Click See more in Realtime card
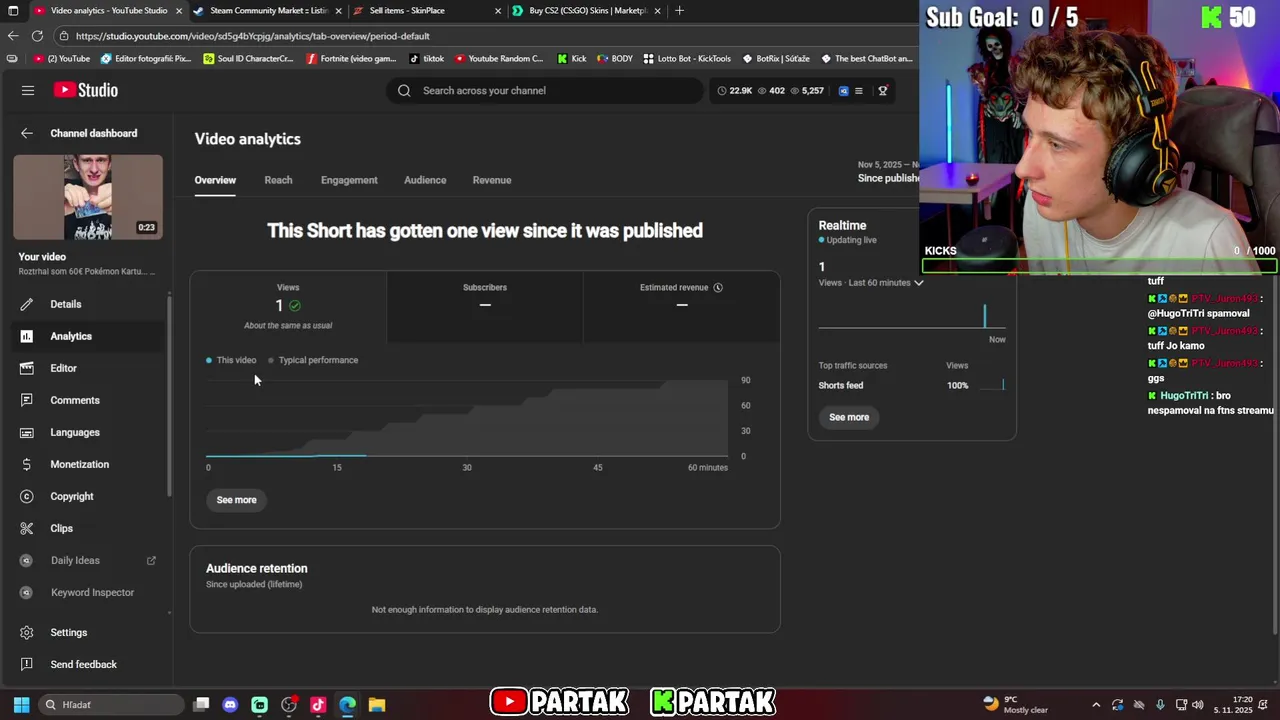This screenshot has height=720, width=1280. point(849,417)
